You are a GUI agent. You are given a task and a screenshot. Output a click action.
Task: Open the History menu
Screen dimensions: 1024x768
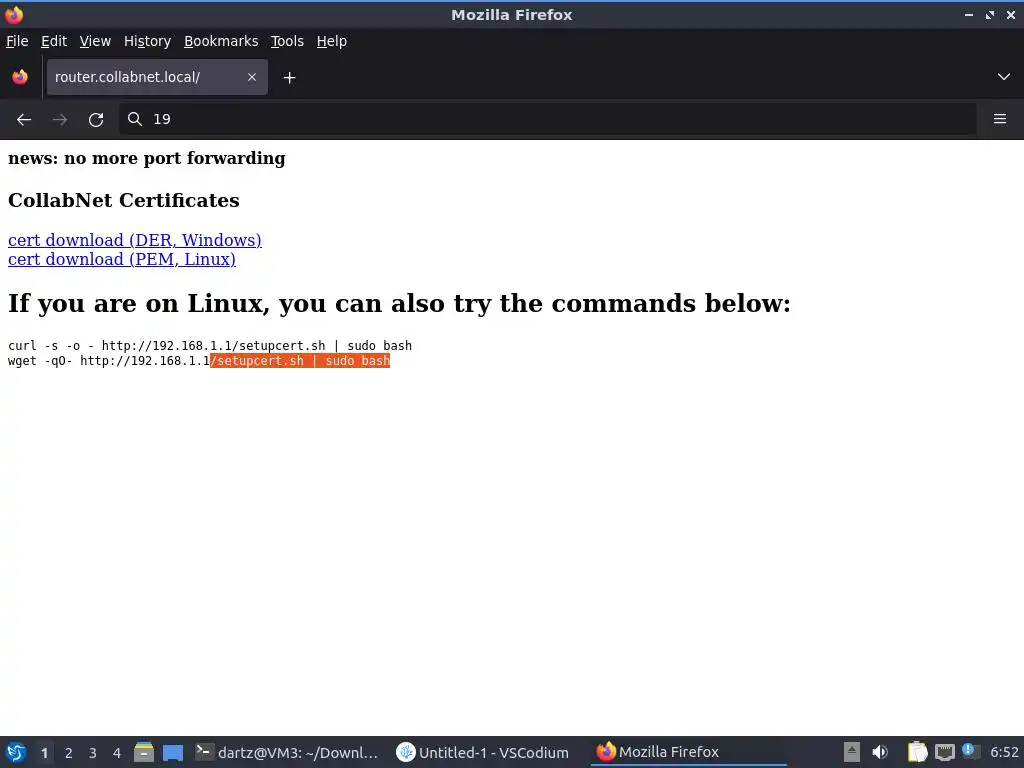click(x=147, y=41)
